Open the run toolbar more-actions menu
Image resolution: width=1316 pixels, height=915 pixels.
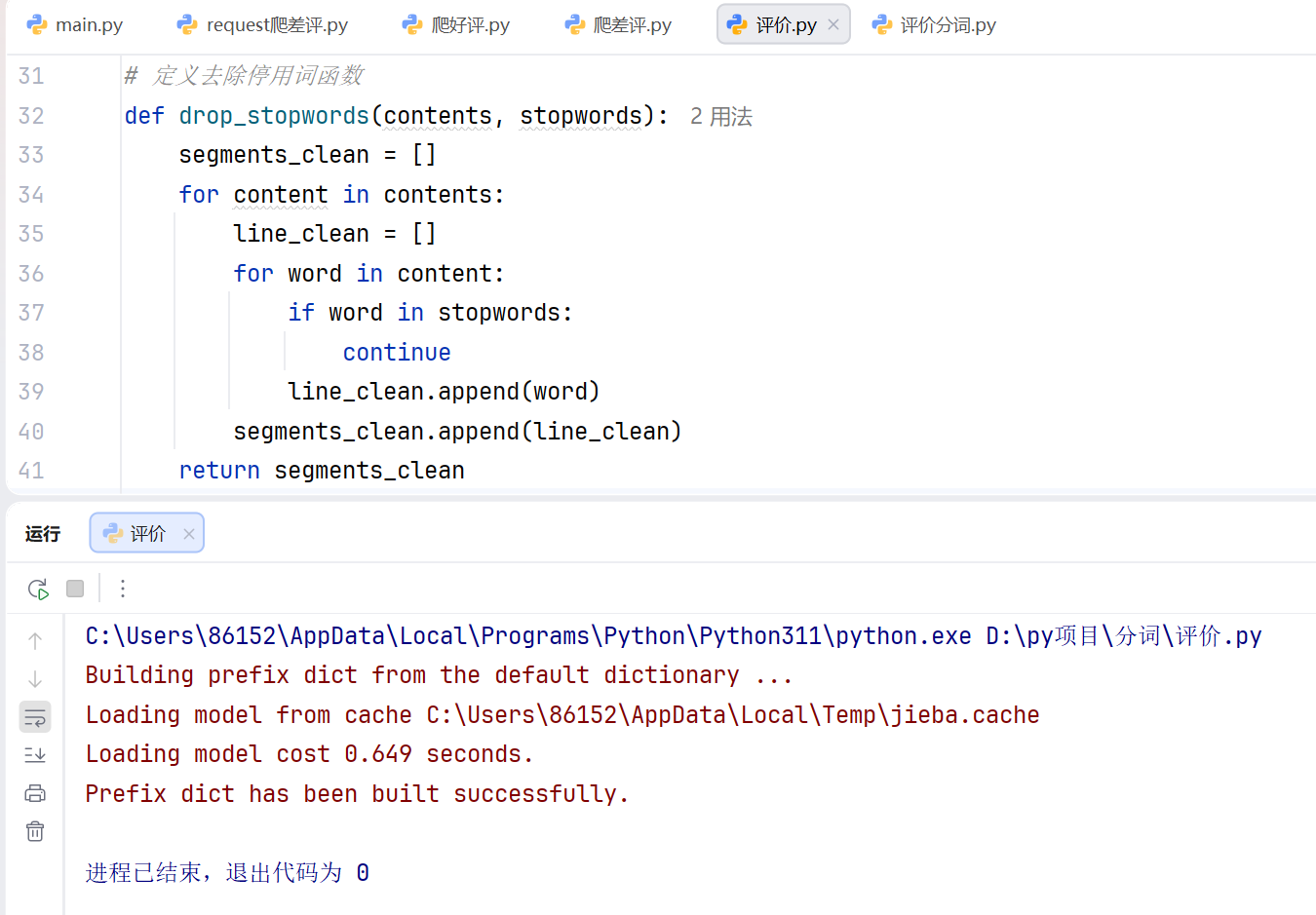click(x=123, y=589)
